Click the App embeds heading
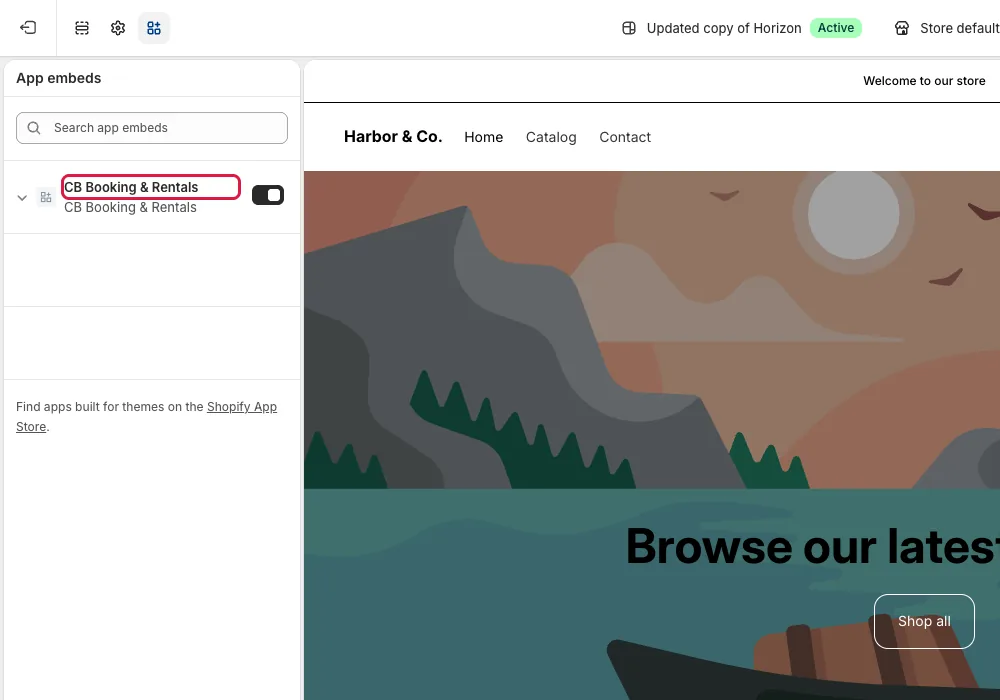The image size is (1000, 700). pyautogui.click(x=59, y=78)
